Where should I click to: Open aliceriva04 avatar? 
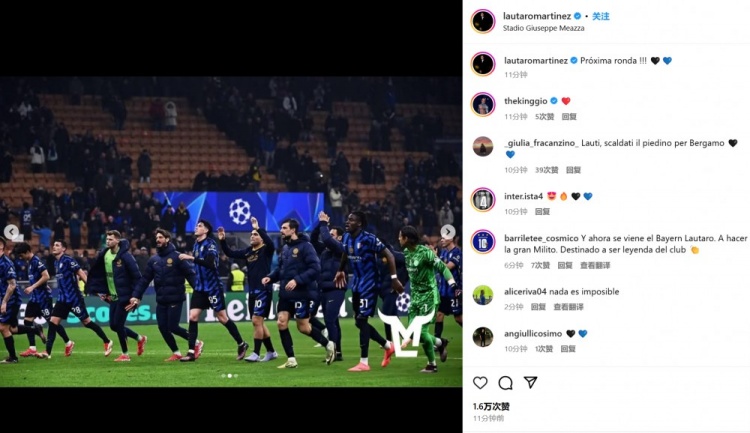483,295
